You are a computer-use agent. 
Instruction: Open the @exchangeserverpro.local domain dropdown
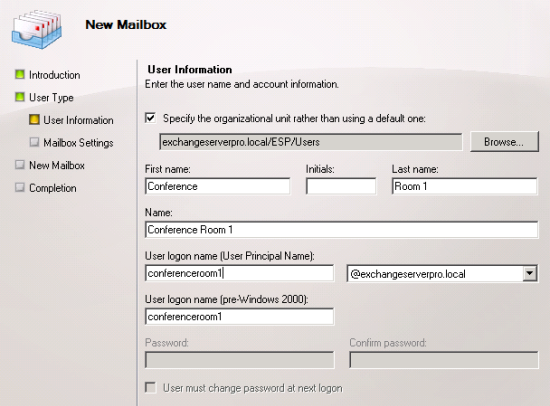(x=530, y=273)
